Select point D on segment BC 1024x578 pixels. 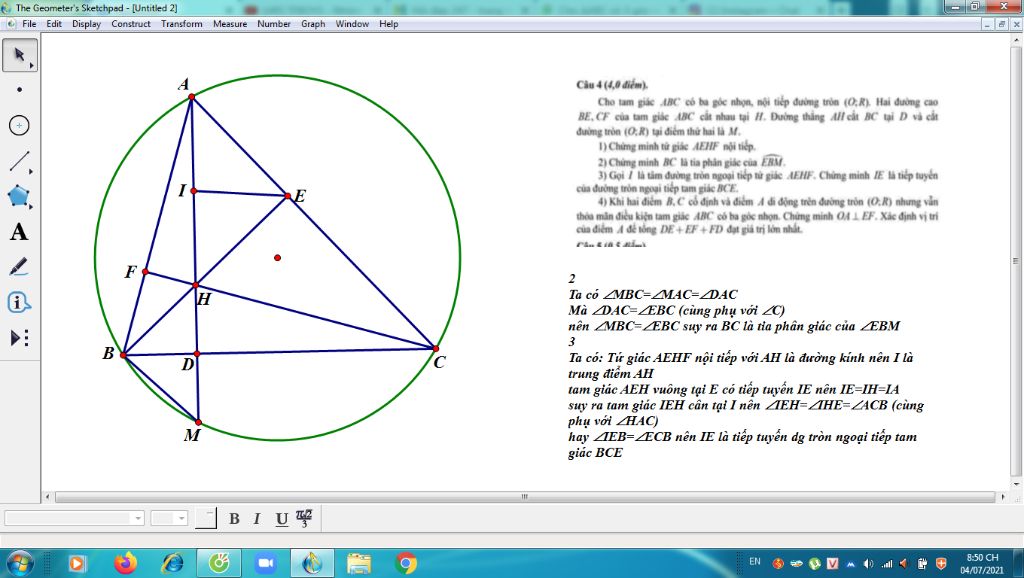tap(197, 353)
